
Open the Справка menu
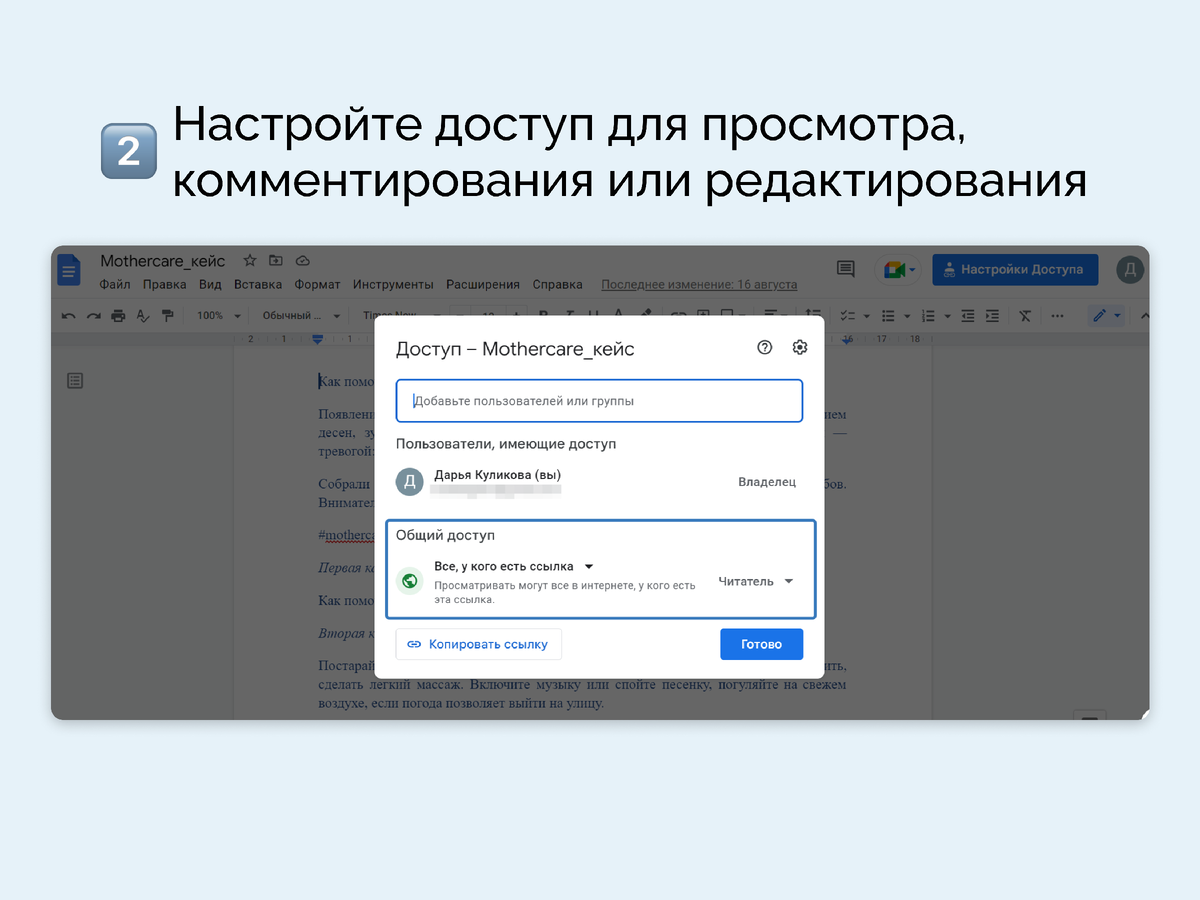click(557, 285)
